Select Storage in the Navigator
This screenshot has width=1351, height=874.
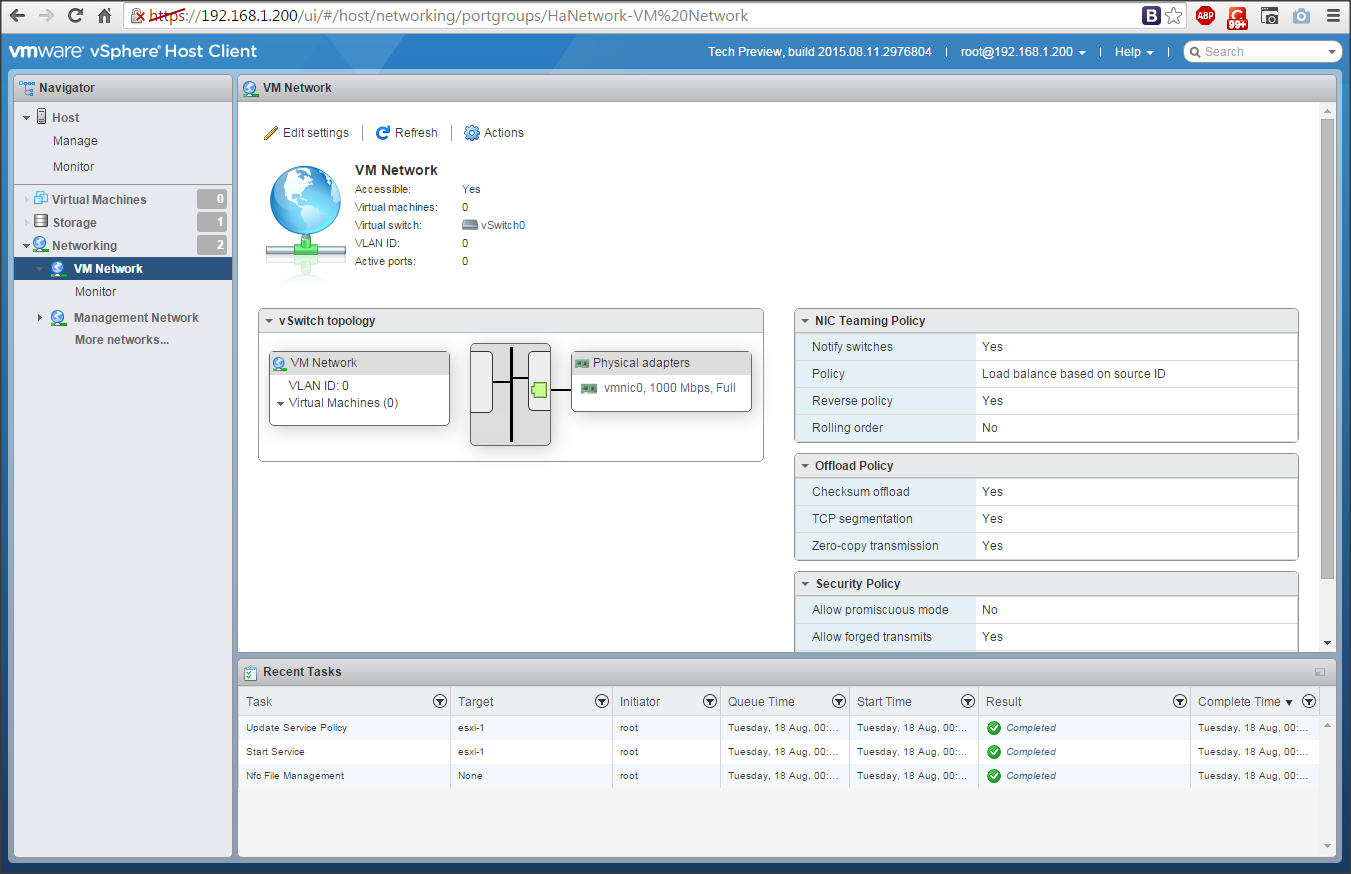74,223
